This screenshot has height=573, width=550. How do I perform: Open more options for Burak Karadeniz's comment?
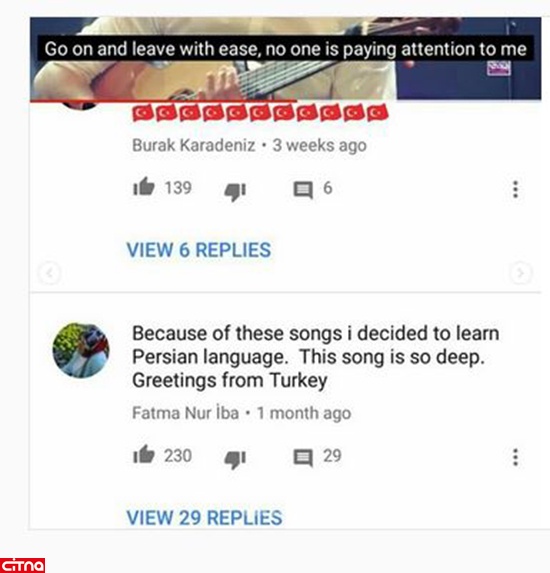[x=515, y=189]
